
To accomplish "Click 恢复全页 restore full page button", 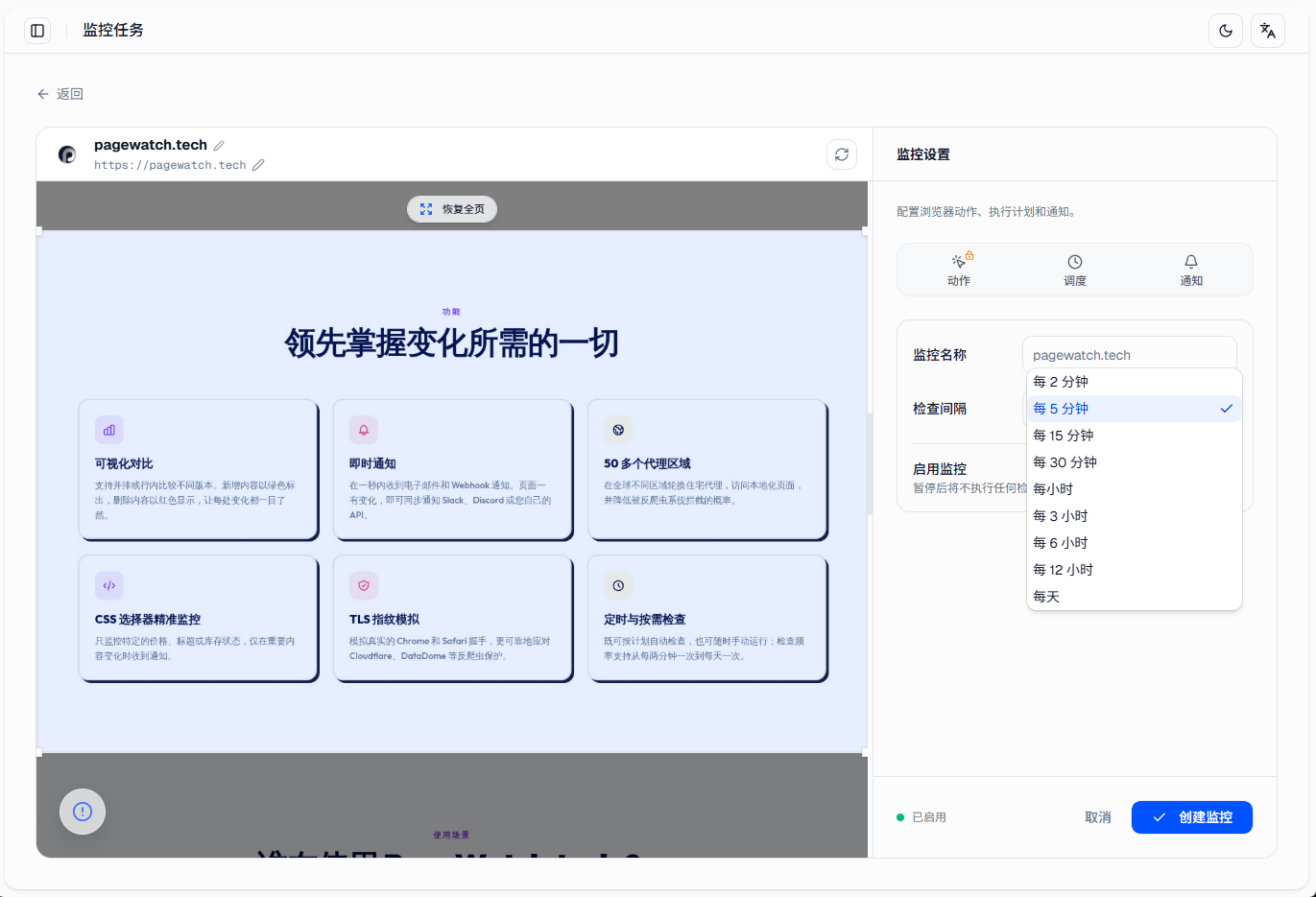I will point(452,209).
